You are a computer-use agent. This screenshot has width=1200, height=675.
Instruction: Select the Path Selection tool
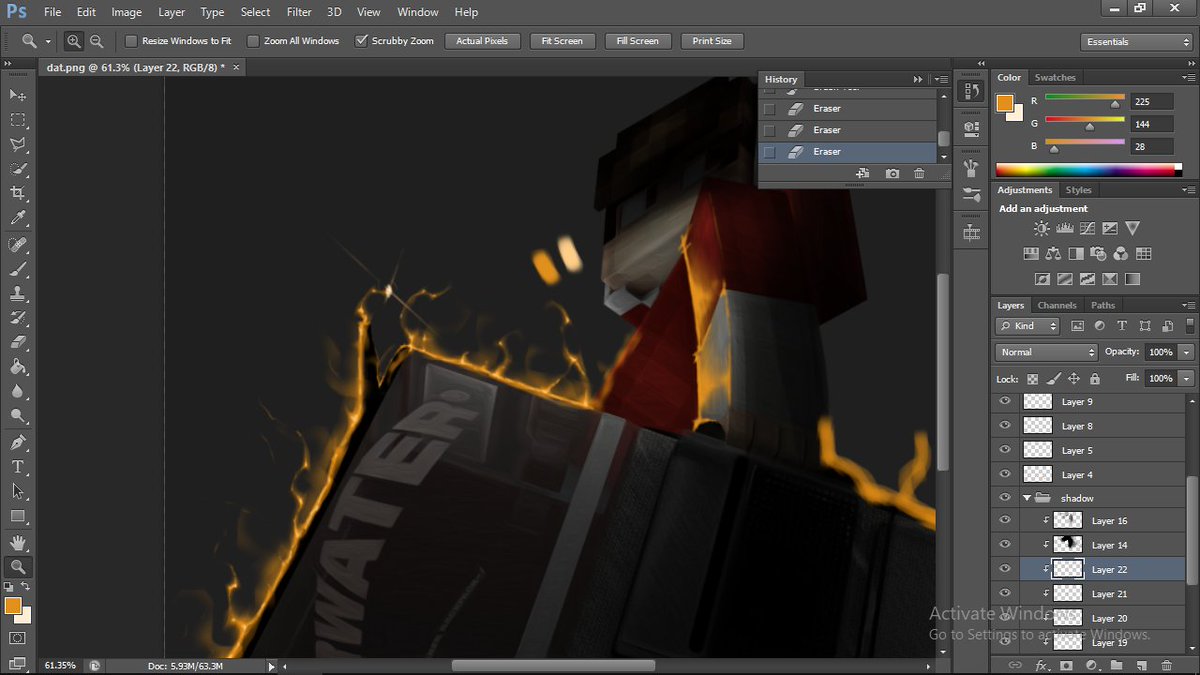coord(18,491)
